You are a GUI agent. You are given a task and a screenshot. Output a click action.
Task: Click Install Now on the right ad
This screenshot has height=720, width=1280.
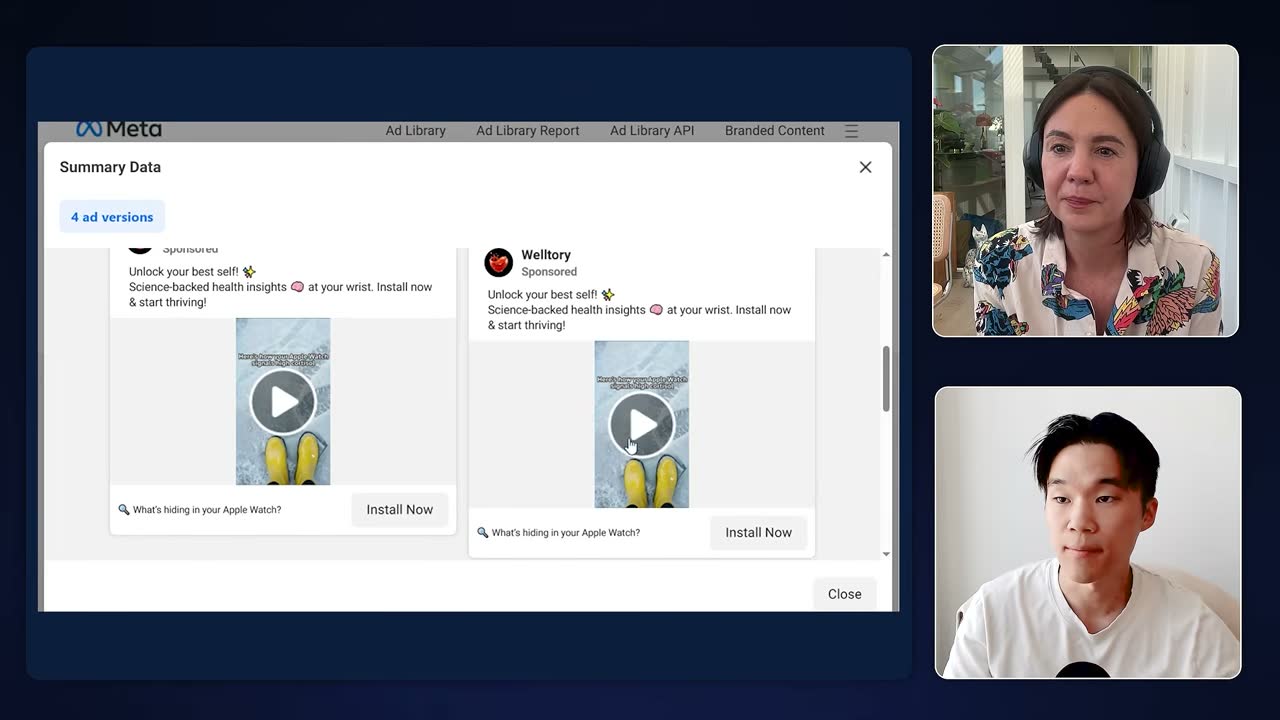coord(758,533)
